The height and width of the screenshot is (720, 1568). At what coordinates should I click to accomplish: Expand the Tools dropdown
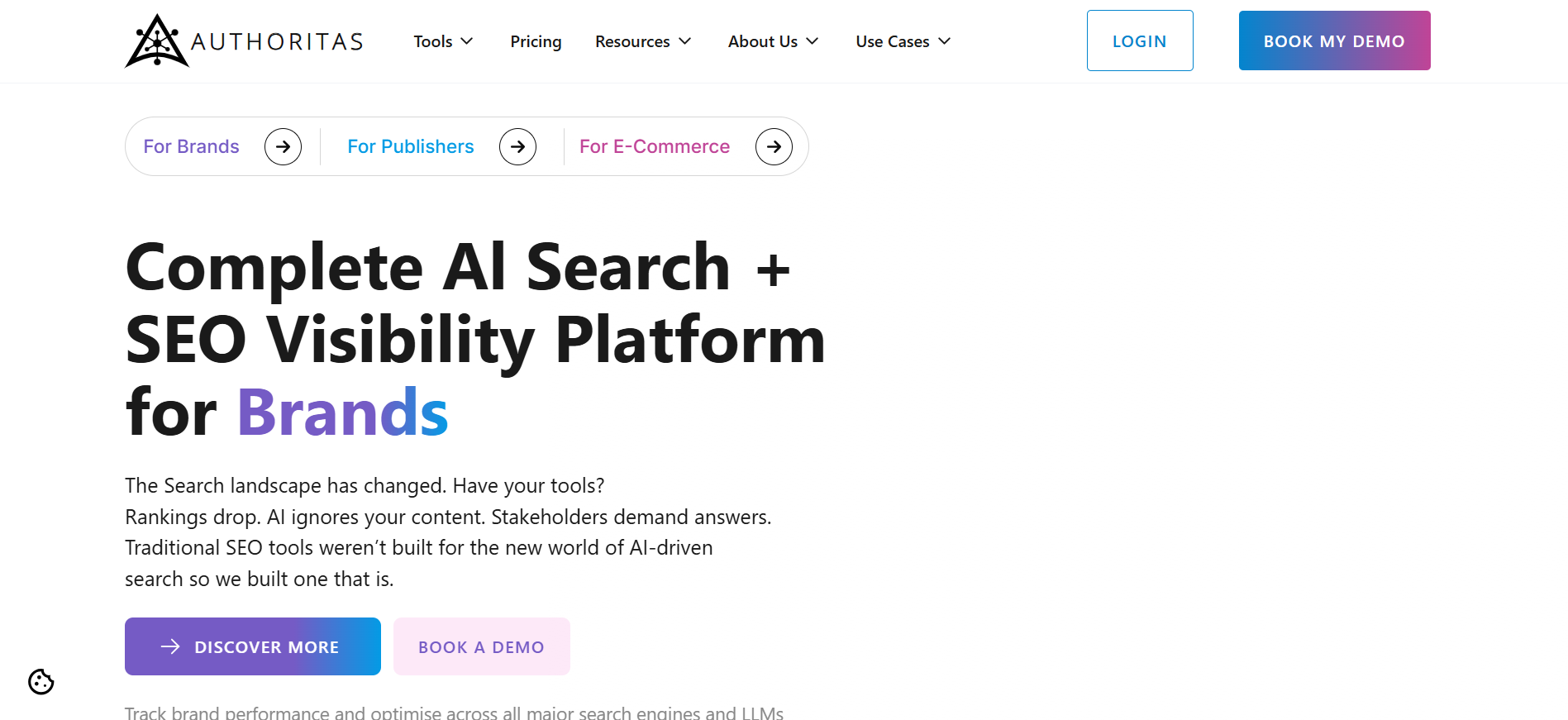443,41
